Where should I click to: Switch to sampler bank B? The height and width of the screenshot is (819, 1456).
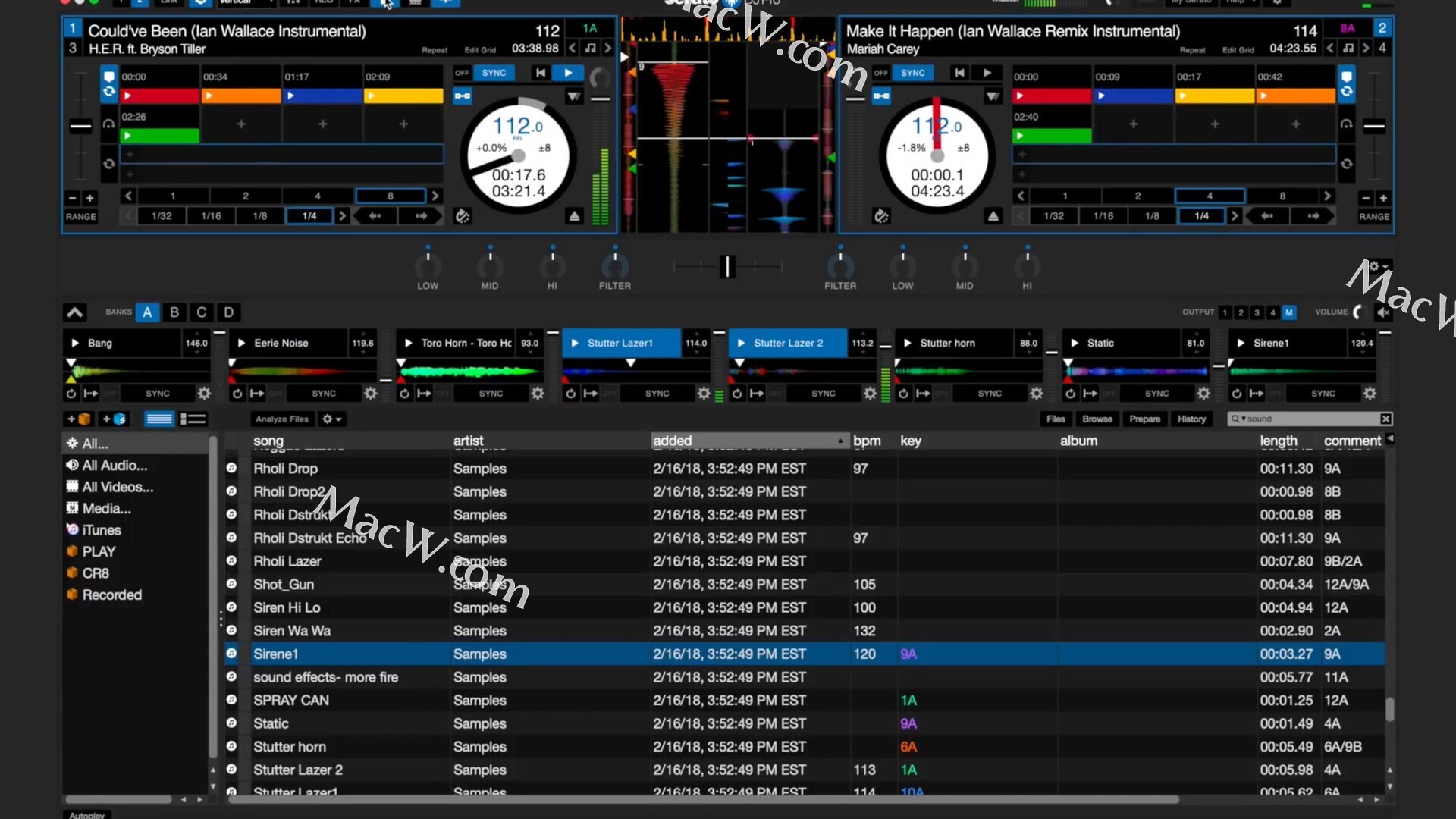point(174,312)
